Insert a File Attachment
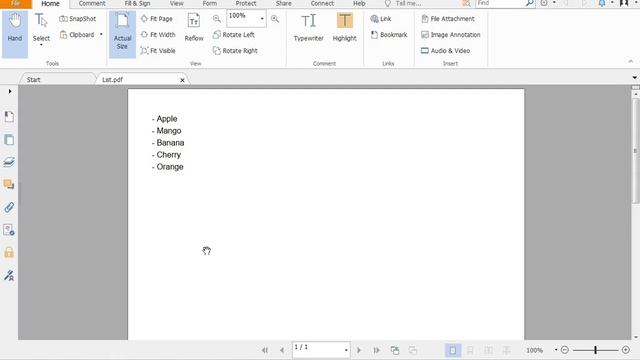 (x=448, y=19)
